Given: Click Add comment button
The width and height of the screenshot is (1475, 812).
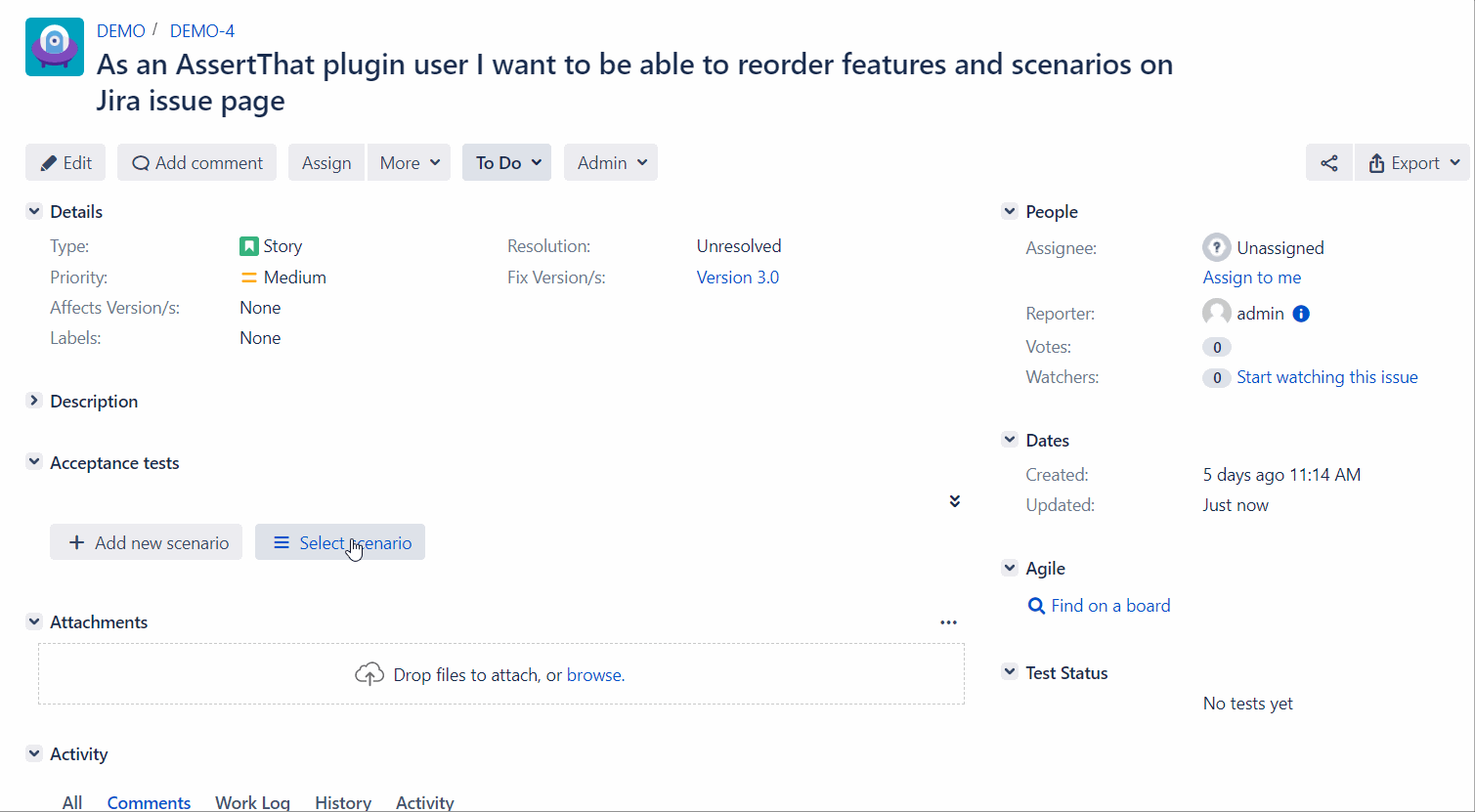Looking at the screenshot, I should tap(196, 163).
